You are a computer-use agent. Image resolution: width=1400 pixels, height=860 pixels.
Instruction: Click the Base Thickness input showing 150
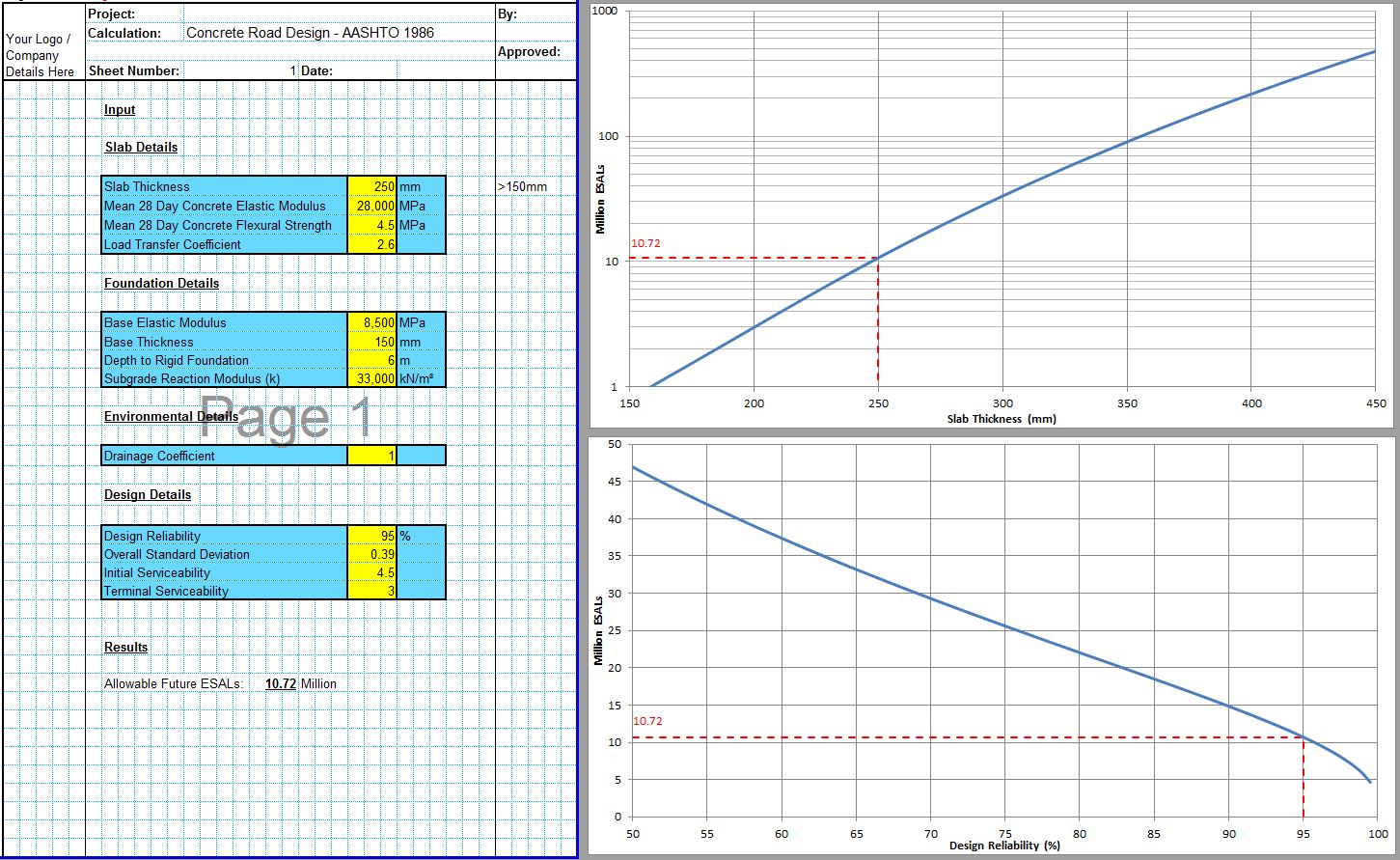pos(371,342)
